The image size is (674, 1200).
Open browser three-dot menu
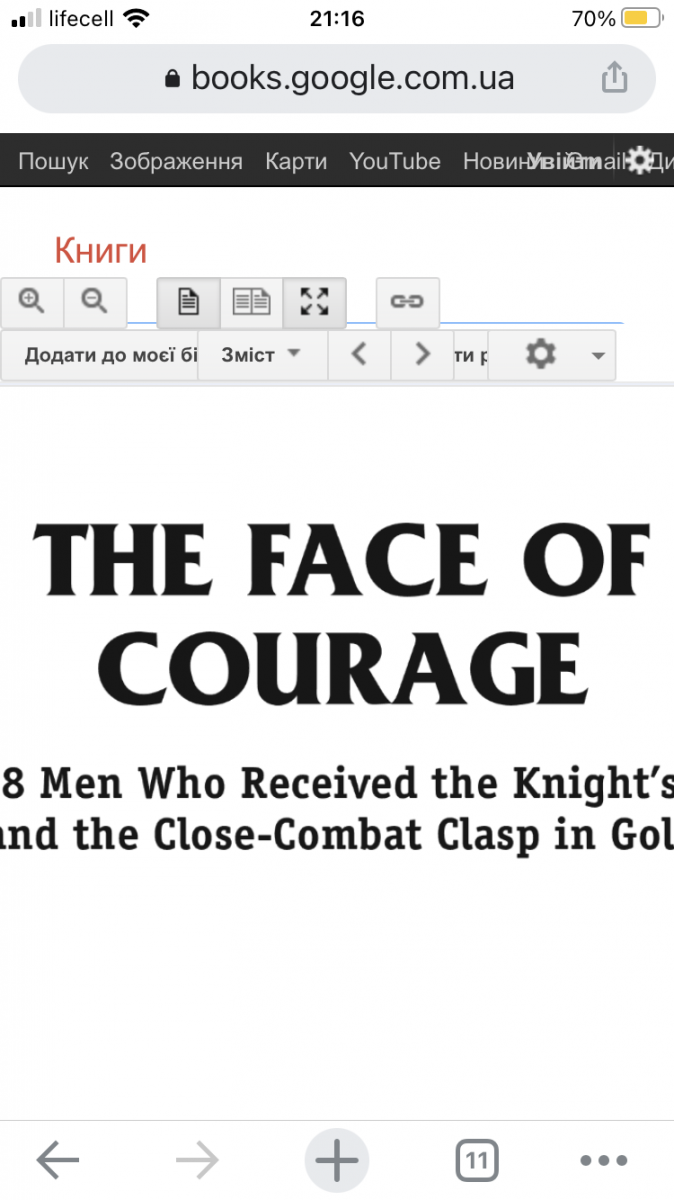pyautogui.click(x=604, y=1161)
